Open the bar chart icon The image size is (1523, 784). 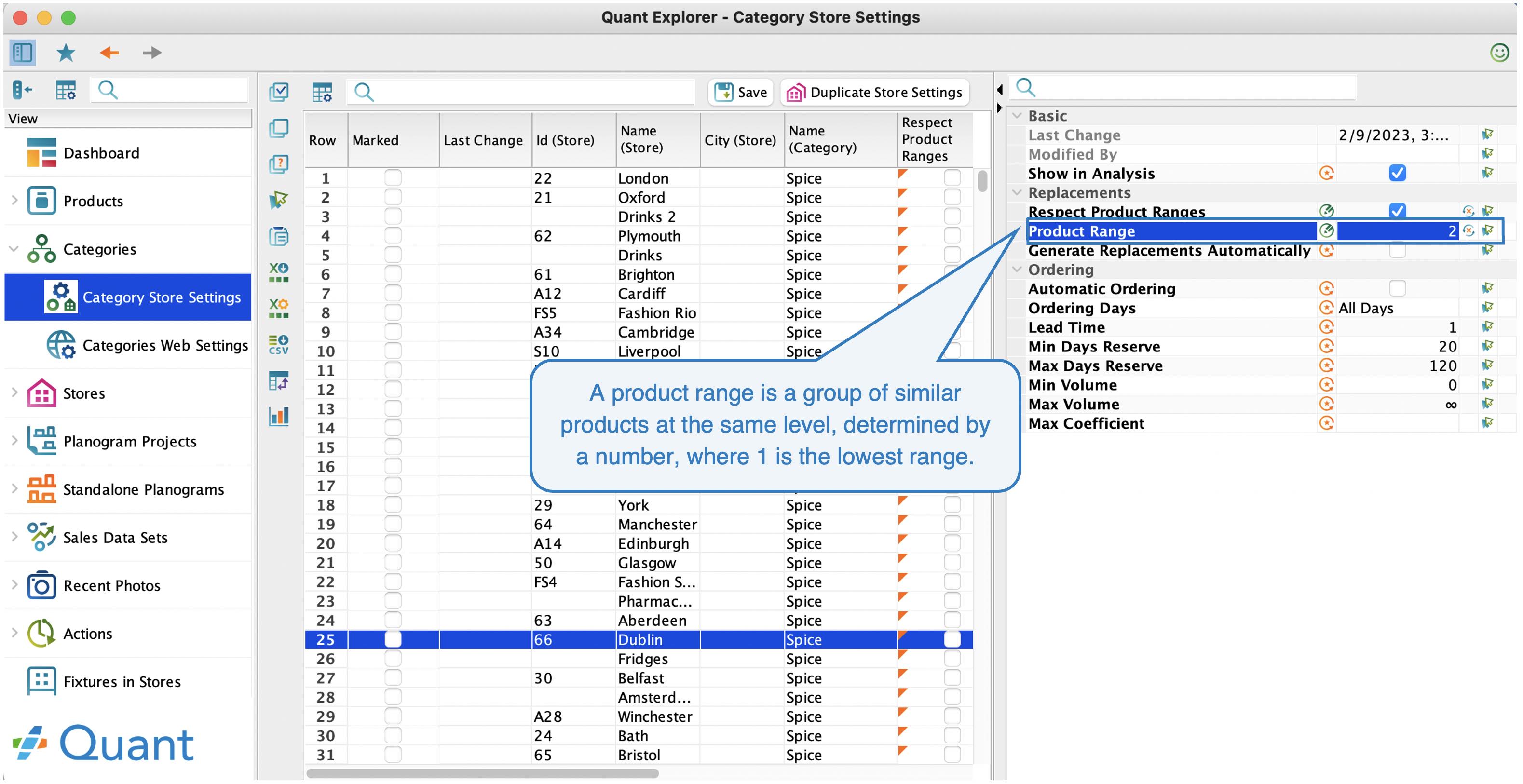[278, 416]
